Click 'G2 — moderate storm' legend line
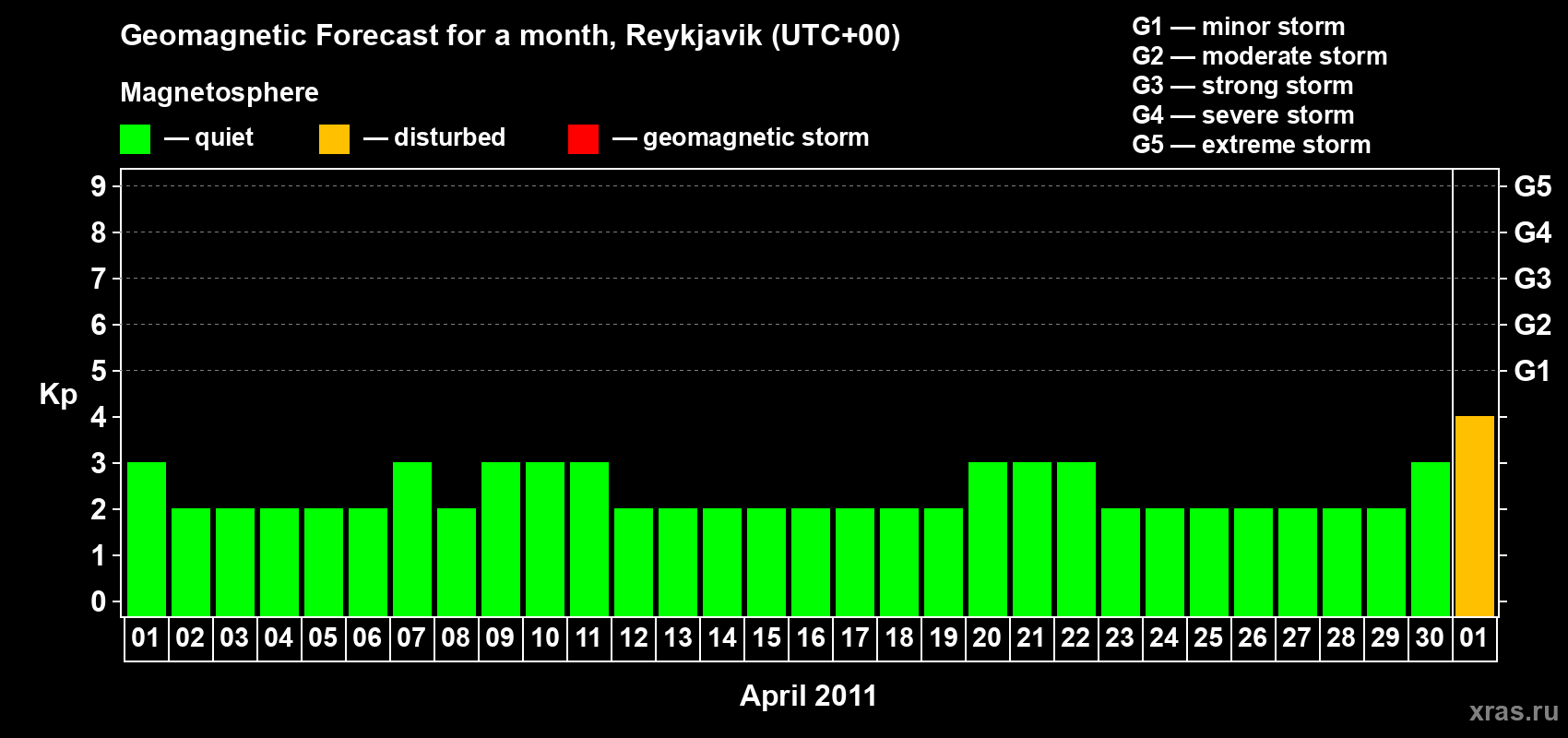Image resolution: width=1568 pixels, height=738 pixels. [1260, 56]
